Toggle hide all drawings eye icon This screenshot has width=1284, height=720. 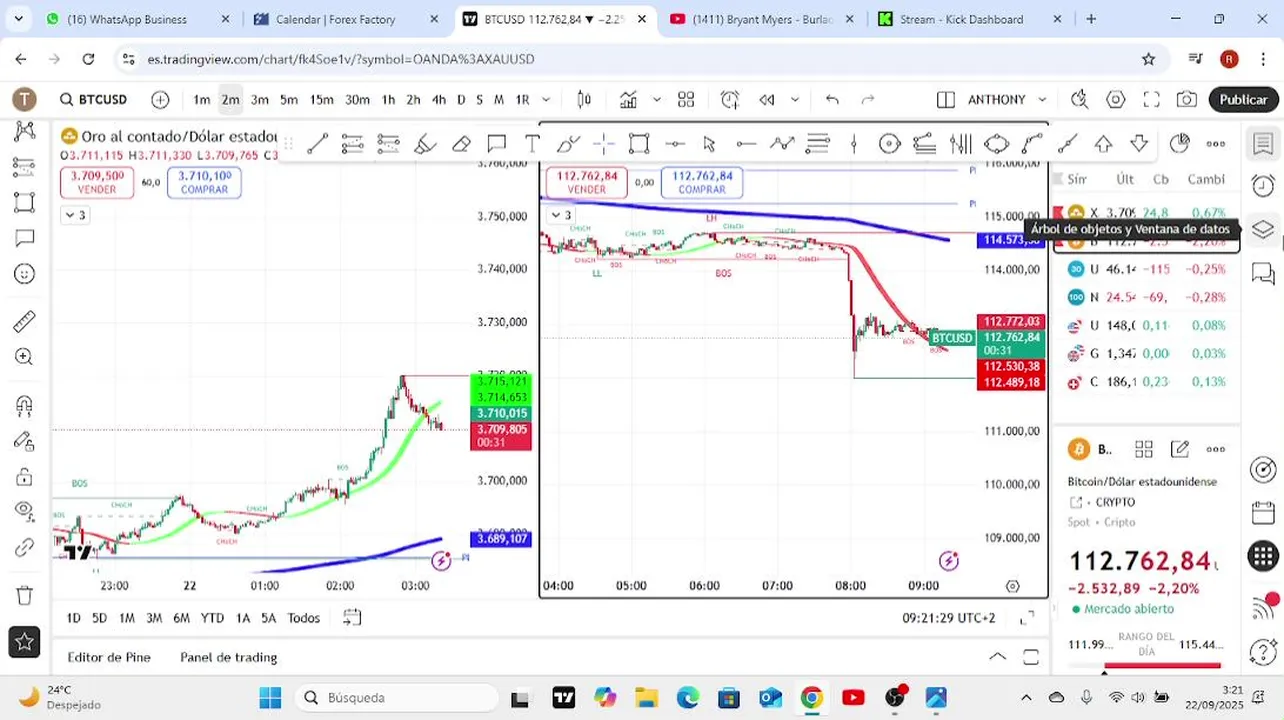pos(25,511)
